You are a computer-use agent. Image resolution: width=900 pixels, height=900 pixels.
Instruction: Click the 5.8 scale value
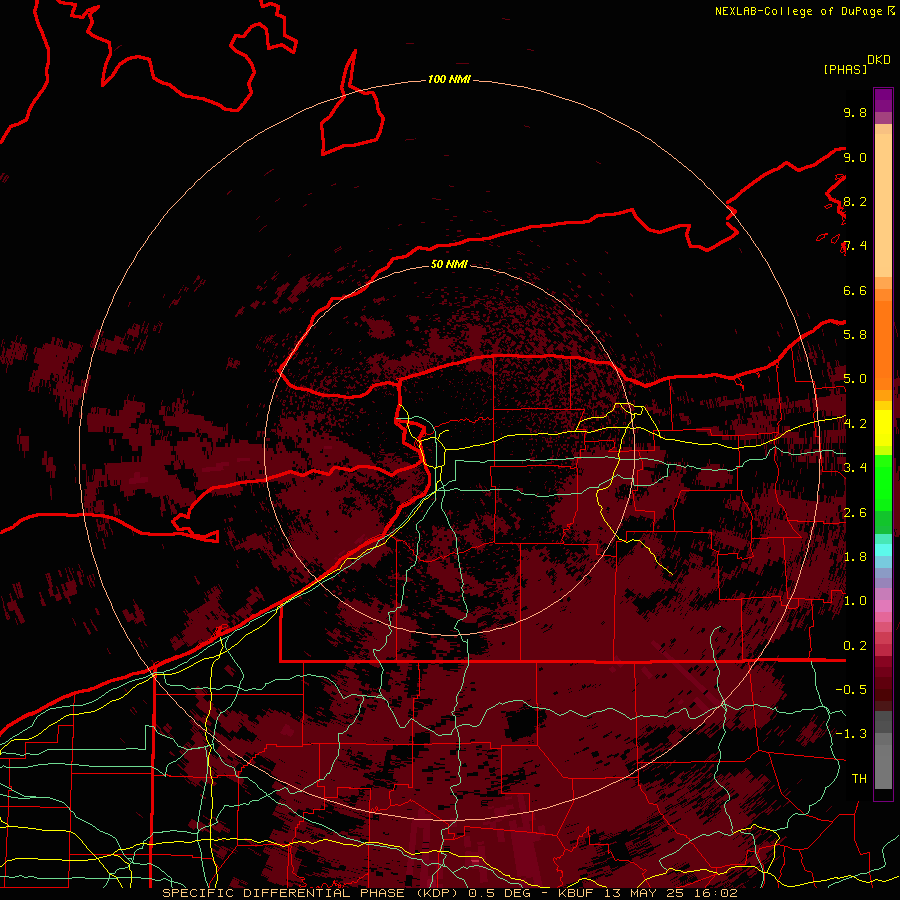pyautogui.click(x=855, y=335)
